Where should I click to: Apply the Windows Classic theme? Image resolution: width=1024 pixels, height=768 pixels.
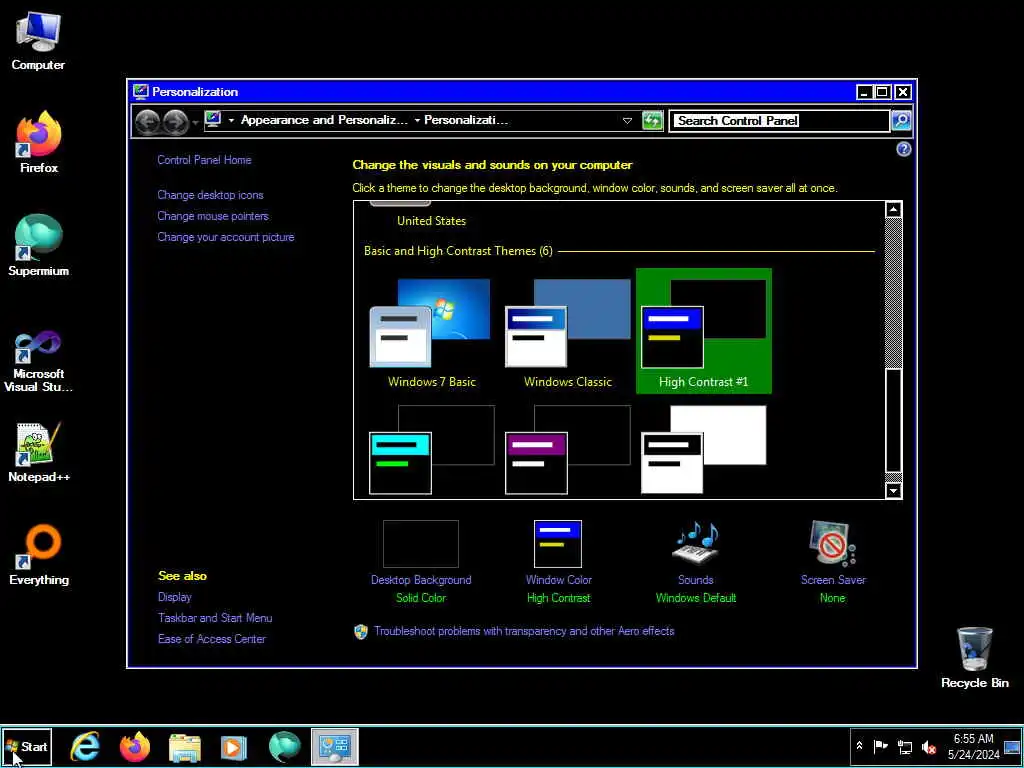(568, 332)
